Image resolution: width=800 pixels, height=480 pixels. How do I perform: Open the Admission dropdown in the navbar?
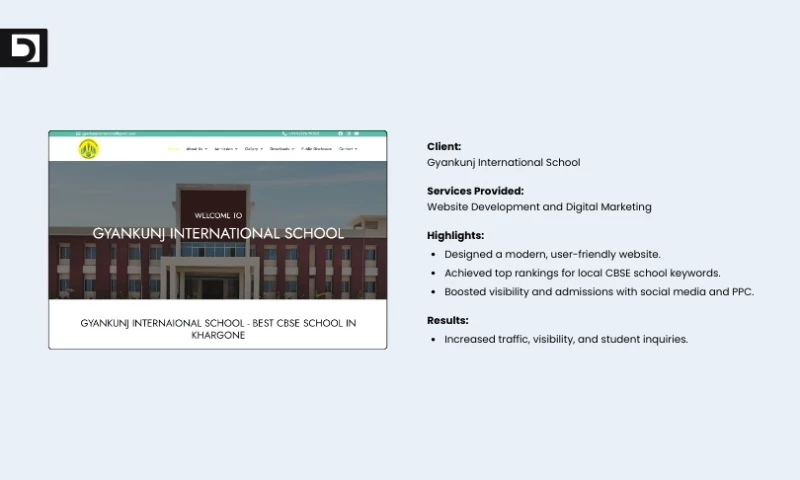click(225, 149)
